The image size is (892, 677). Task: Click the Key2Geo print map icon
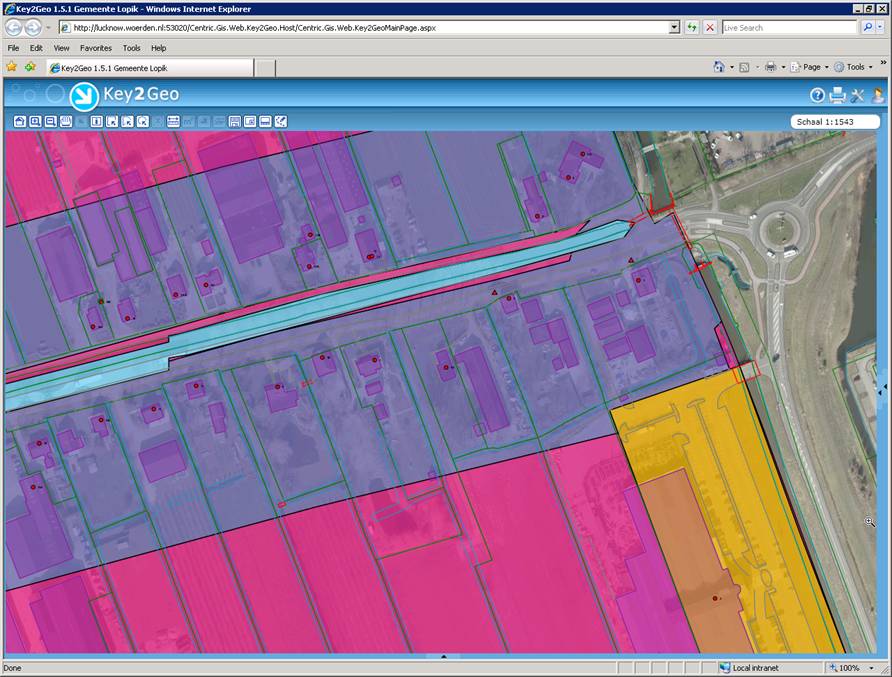point(837,96)
